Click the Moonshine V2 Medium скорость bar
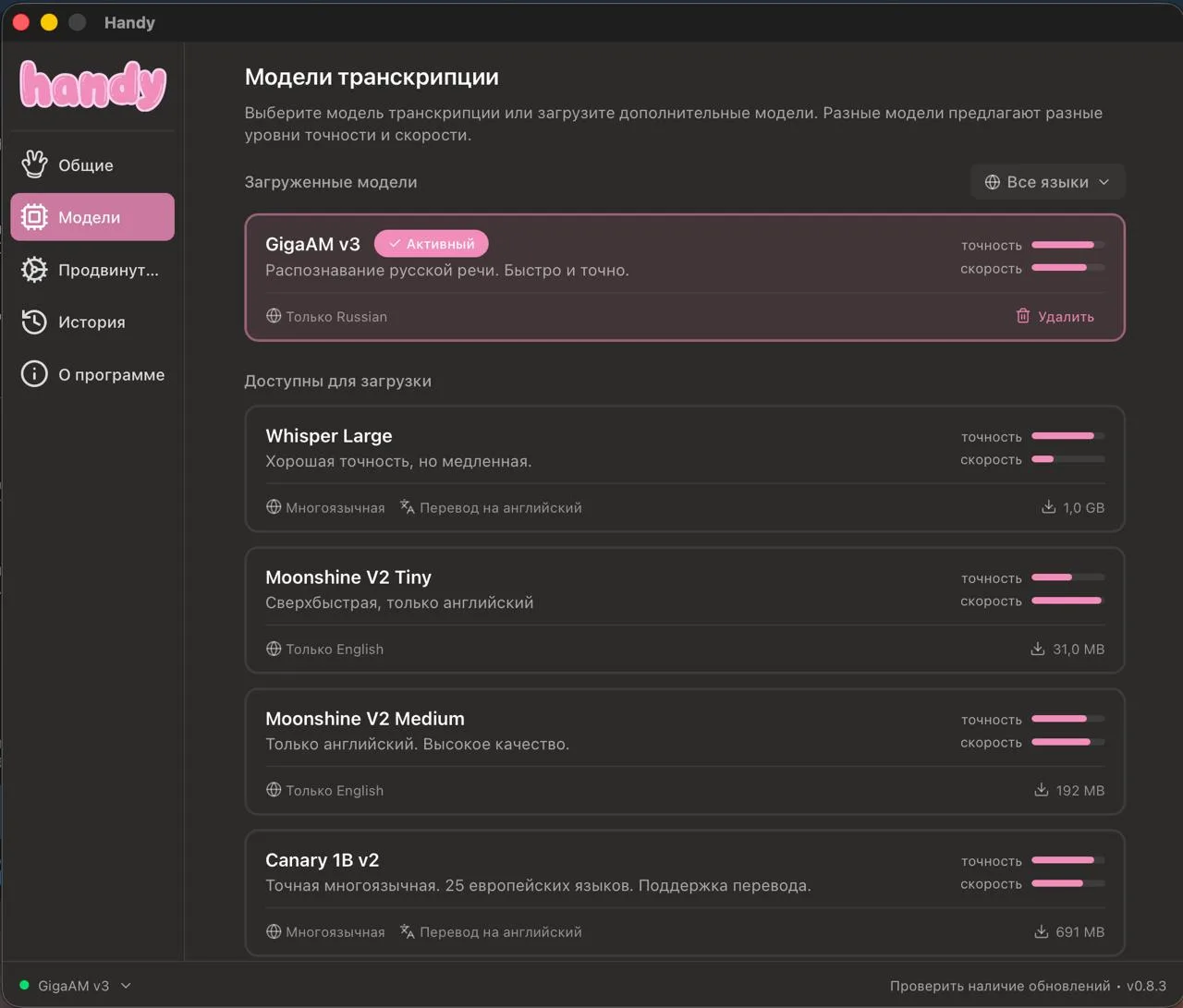Screen dimensions: 1183x1008 (1068, 742)
